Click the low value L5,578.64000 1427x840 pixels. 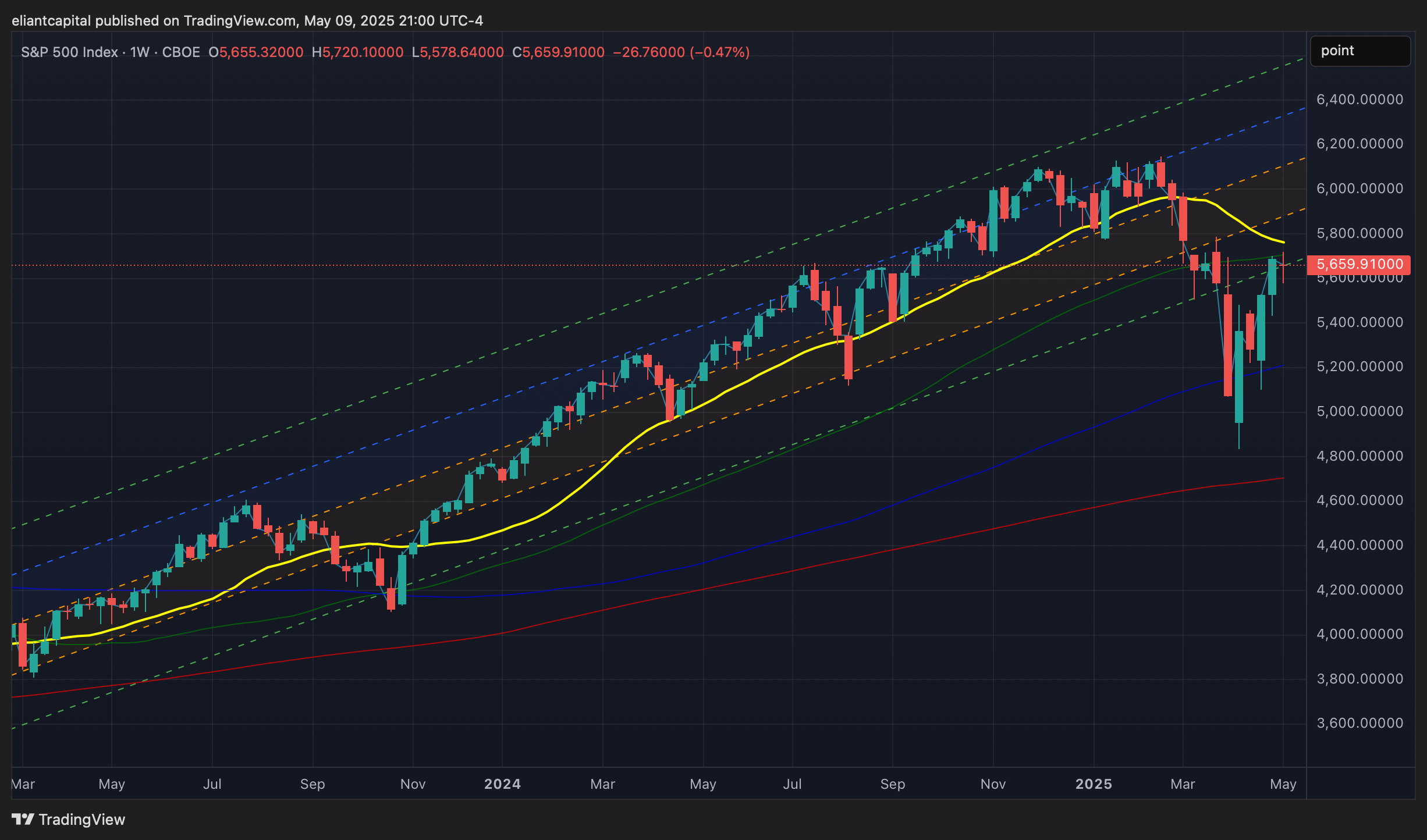pyautogui.click(x=457, y=52)
